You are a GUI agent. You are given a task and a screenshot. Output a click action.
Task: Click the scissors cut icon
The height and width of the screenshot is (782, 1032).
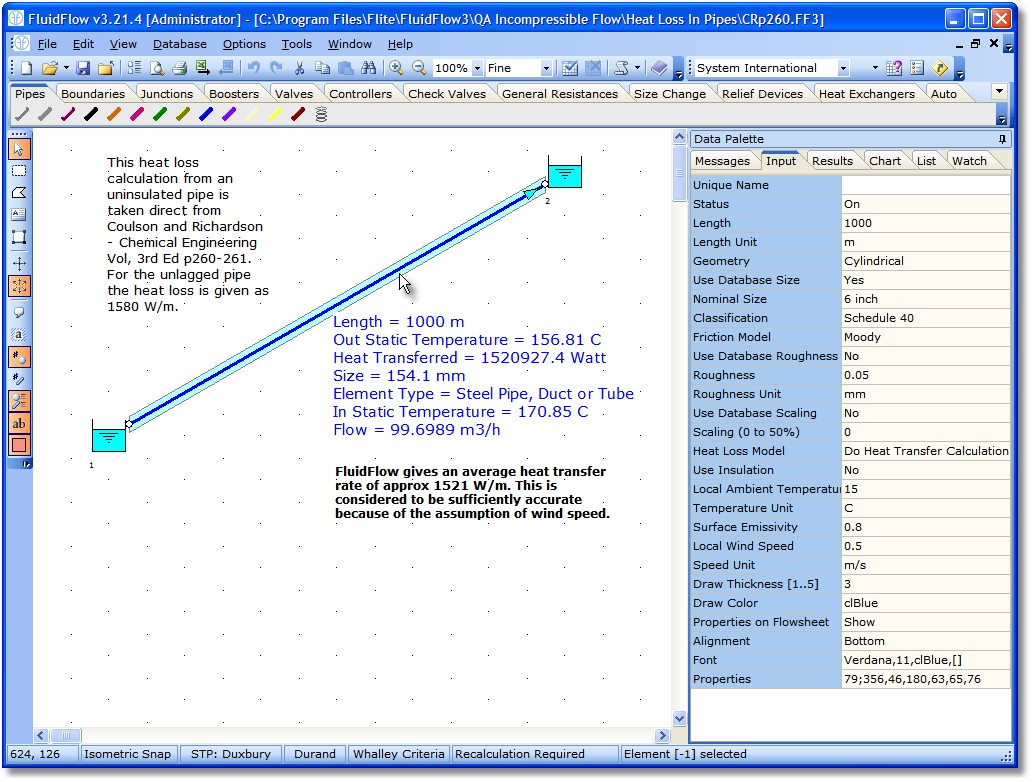(x=299, y=68)
